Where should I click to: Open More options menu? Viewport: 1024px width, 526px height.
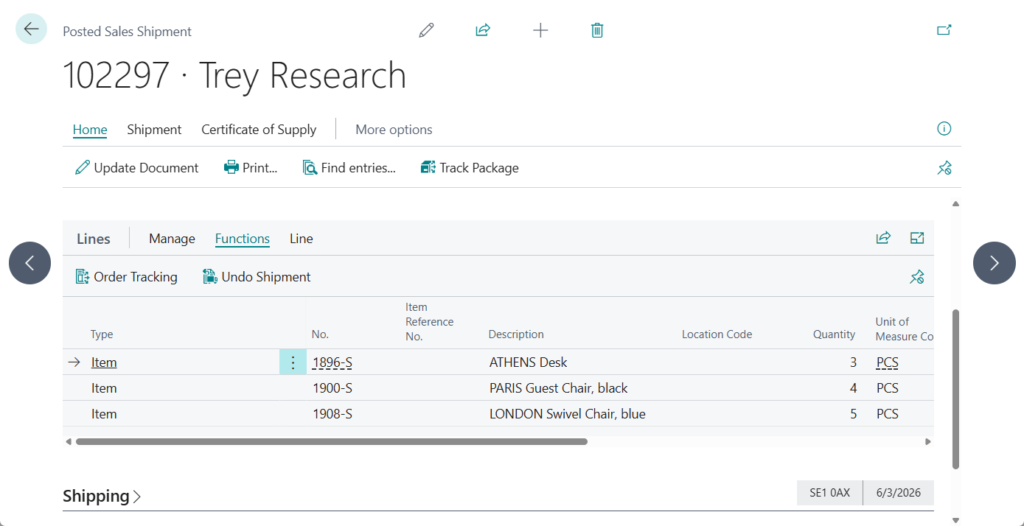[394, 130]
